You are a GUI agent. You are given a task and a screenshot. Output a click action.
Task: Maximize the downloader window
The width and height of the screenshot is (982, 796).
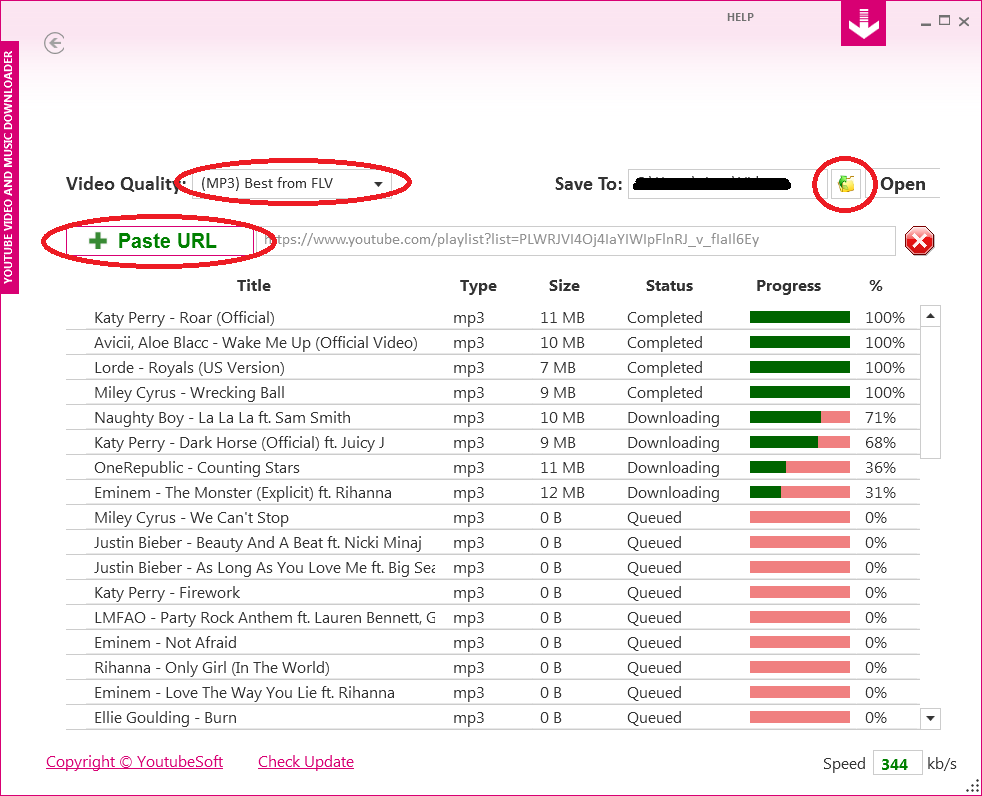pyautogui.click(x=944, y=21)
